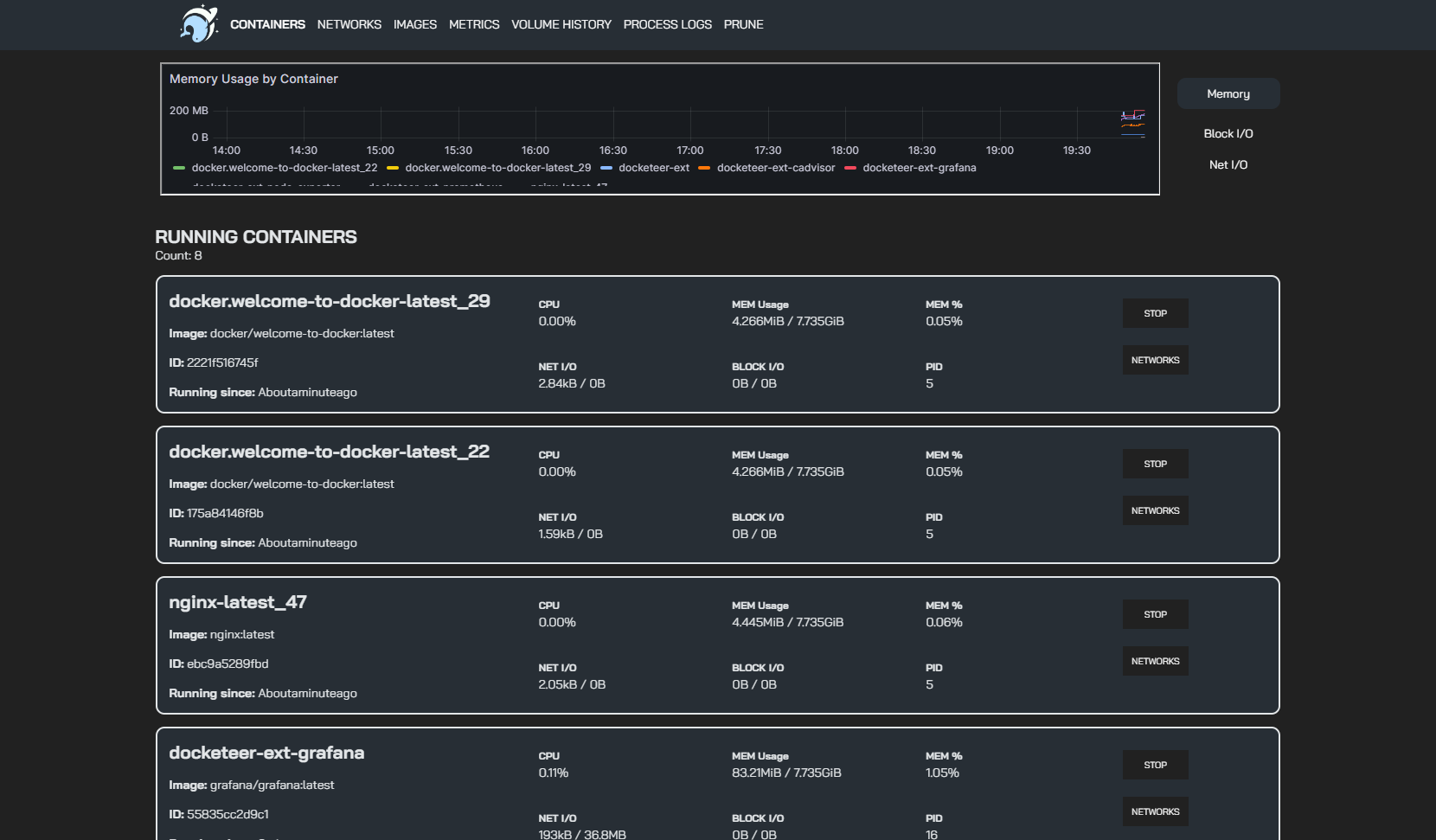Click the Memory Usage by Container title
Viewport: 1436px width, 840px height.
point(253,79)
